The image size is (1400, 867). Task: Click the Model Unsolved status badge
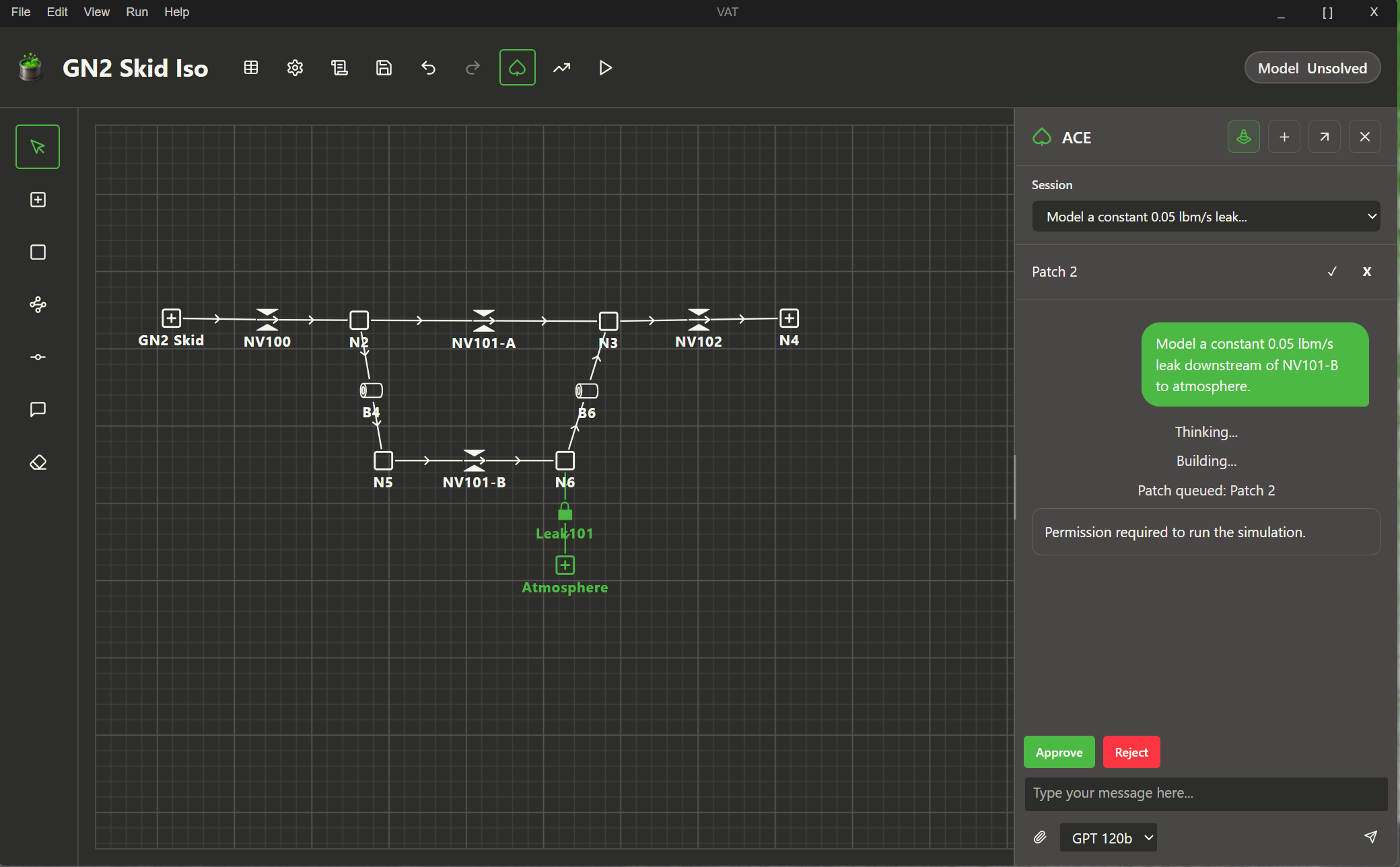1312,68
